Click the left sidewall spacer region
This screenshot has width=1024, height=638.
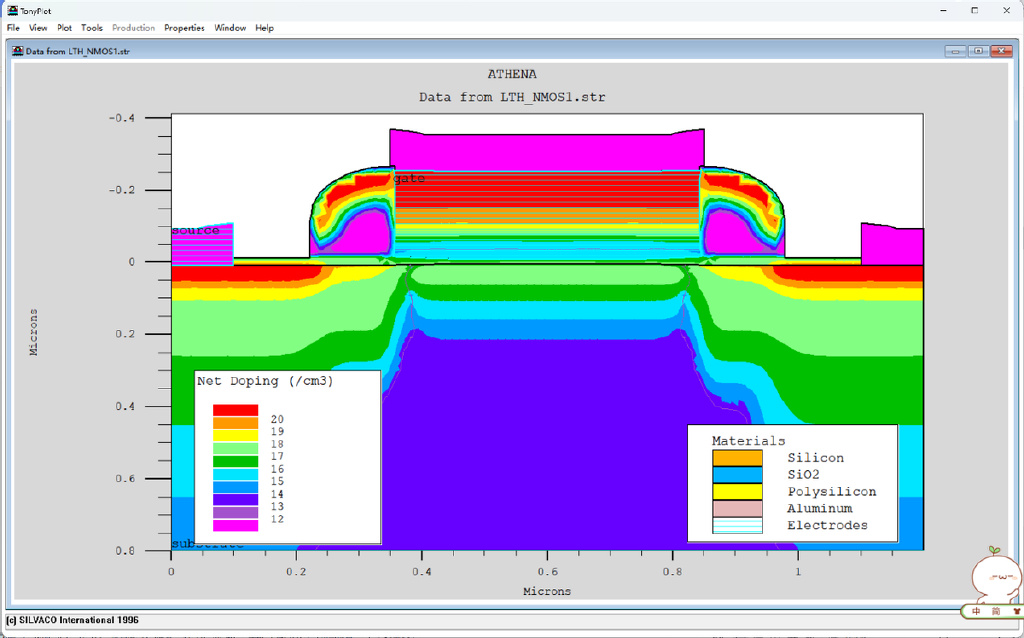pyautogui.click(x=351, y=212)
